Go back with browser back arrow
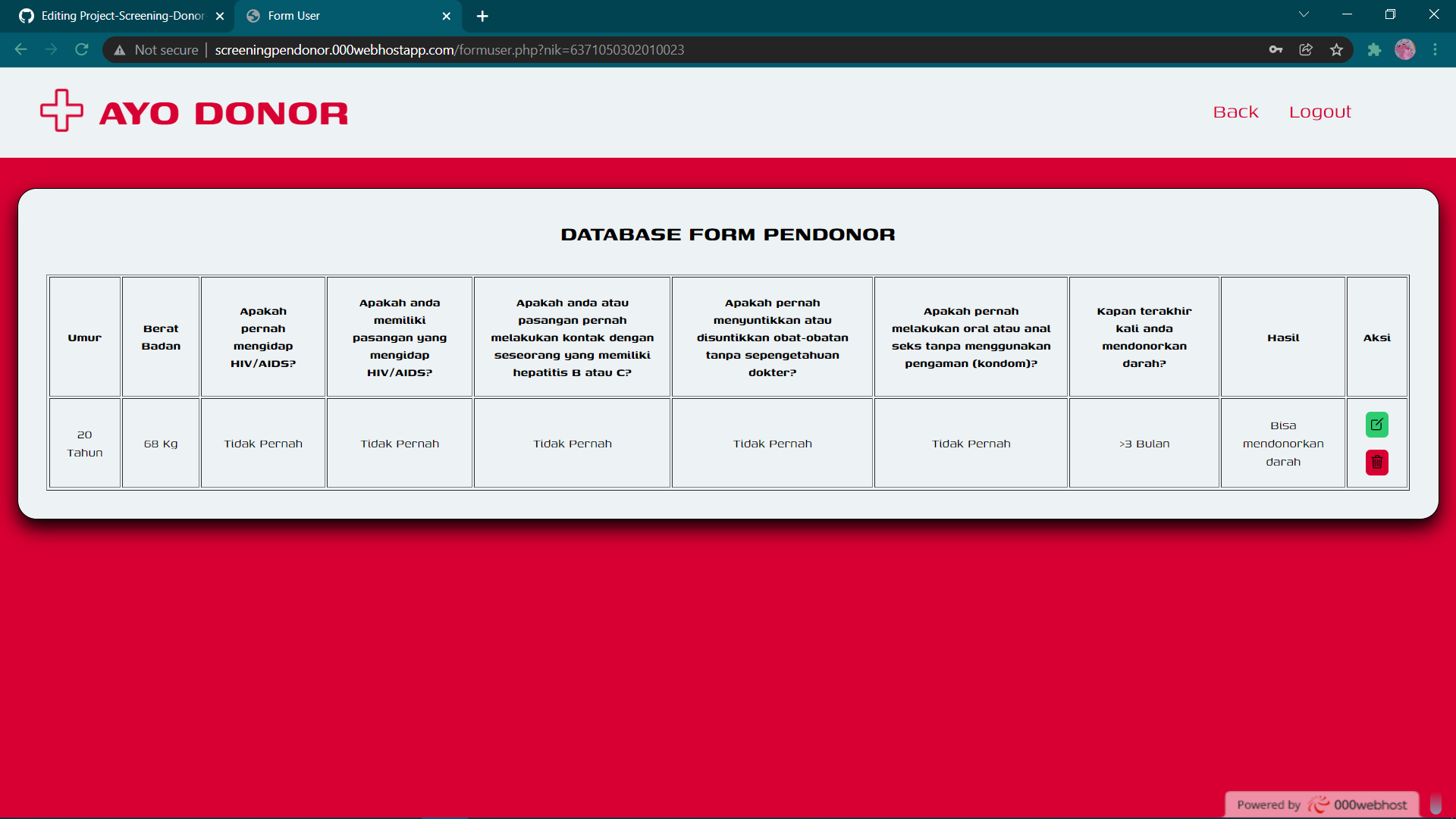Viewport: 1456px width, 819px height. tap(20, 49)
